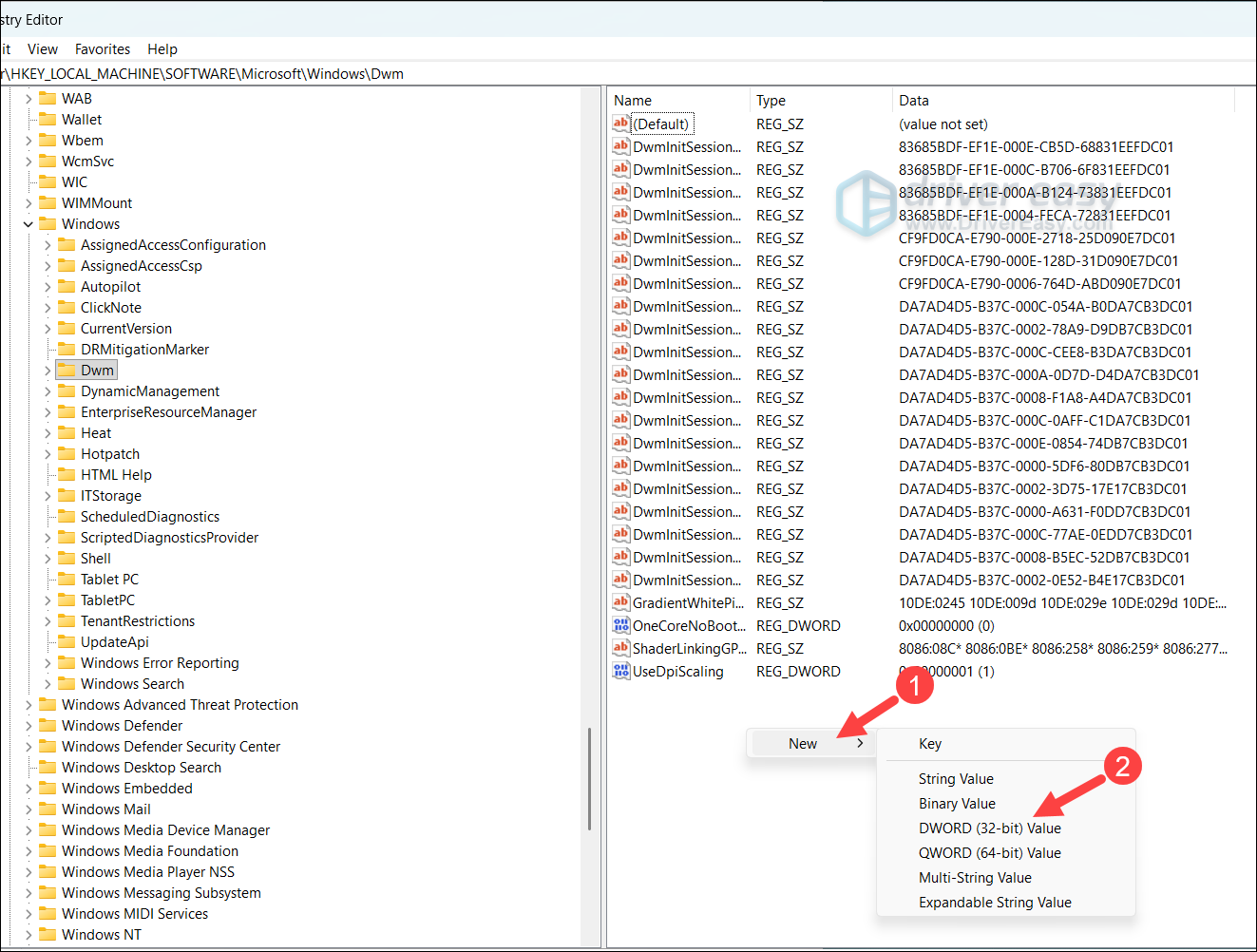Select the HTML Help key
The width and height of the screenshot is (1257, 952).
116,474
